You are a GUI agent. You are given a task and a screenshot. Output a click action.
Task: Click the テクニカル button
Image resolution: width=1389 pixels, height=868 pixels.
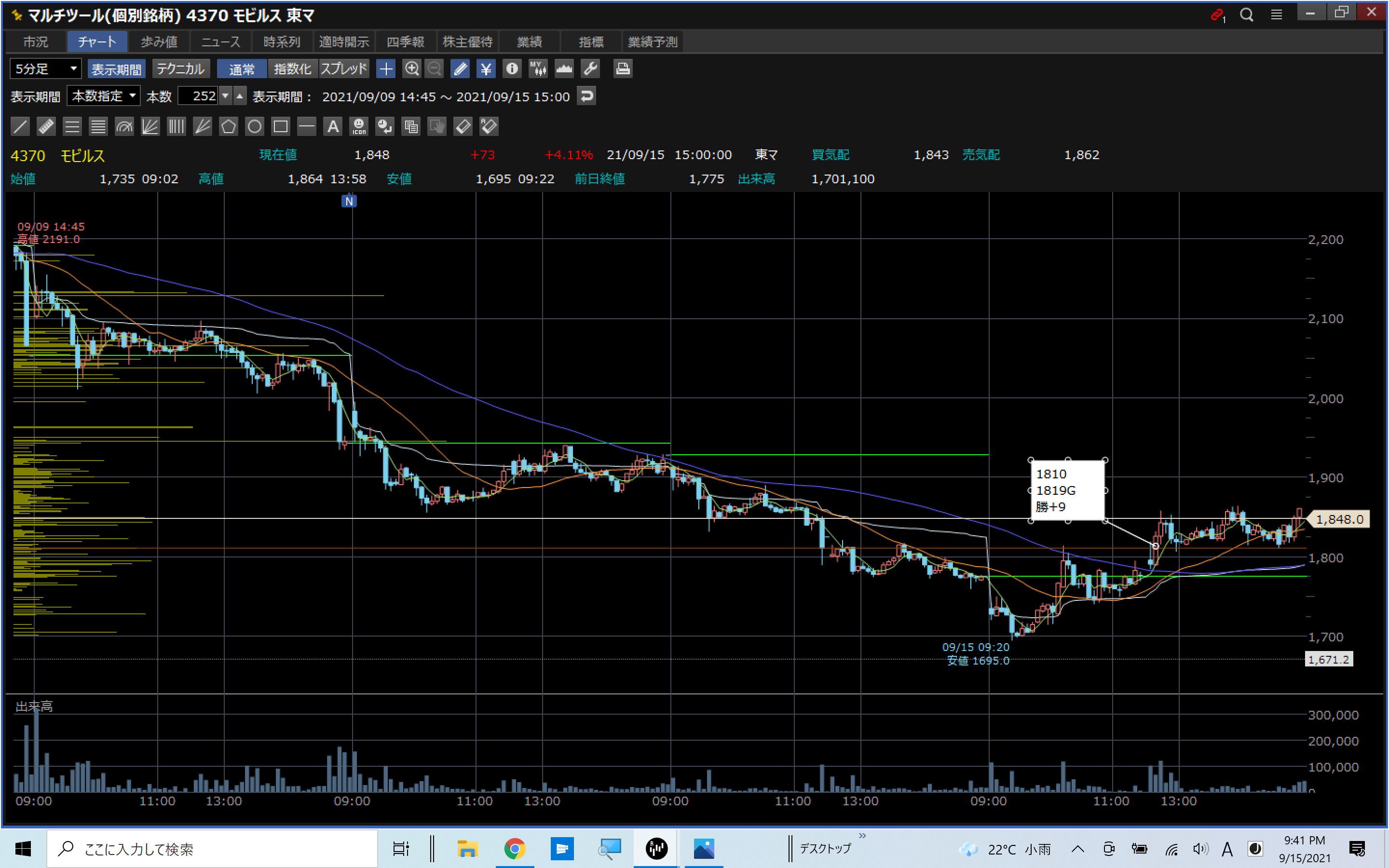[180, 69]
